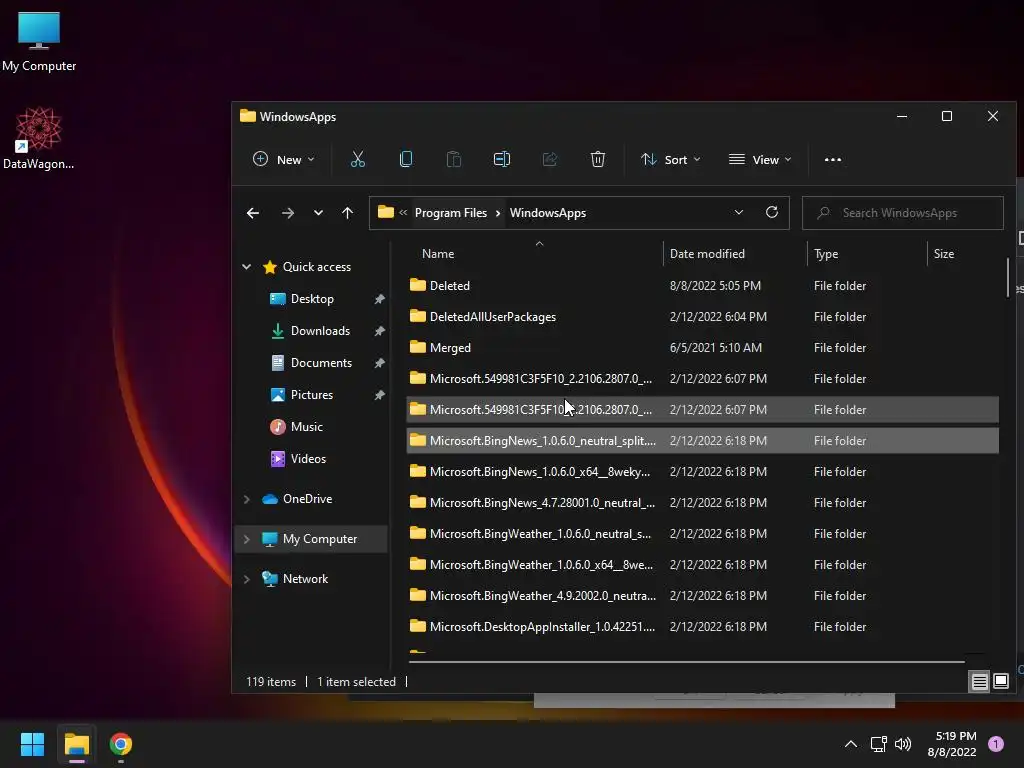Screen dimensions: 1024x768
Task: Unpin Desktop from Quick access
Action: (x=379, y=299)
